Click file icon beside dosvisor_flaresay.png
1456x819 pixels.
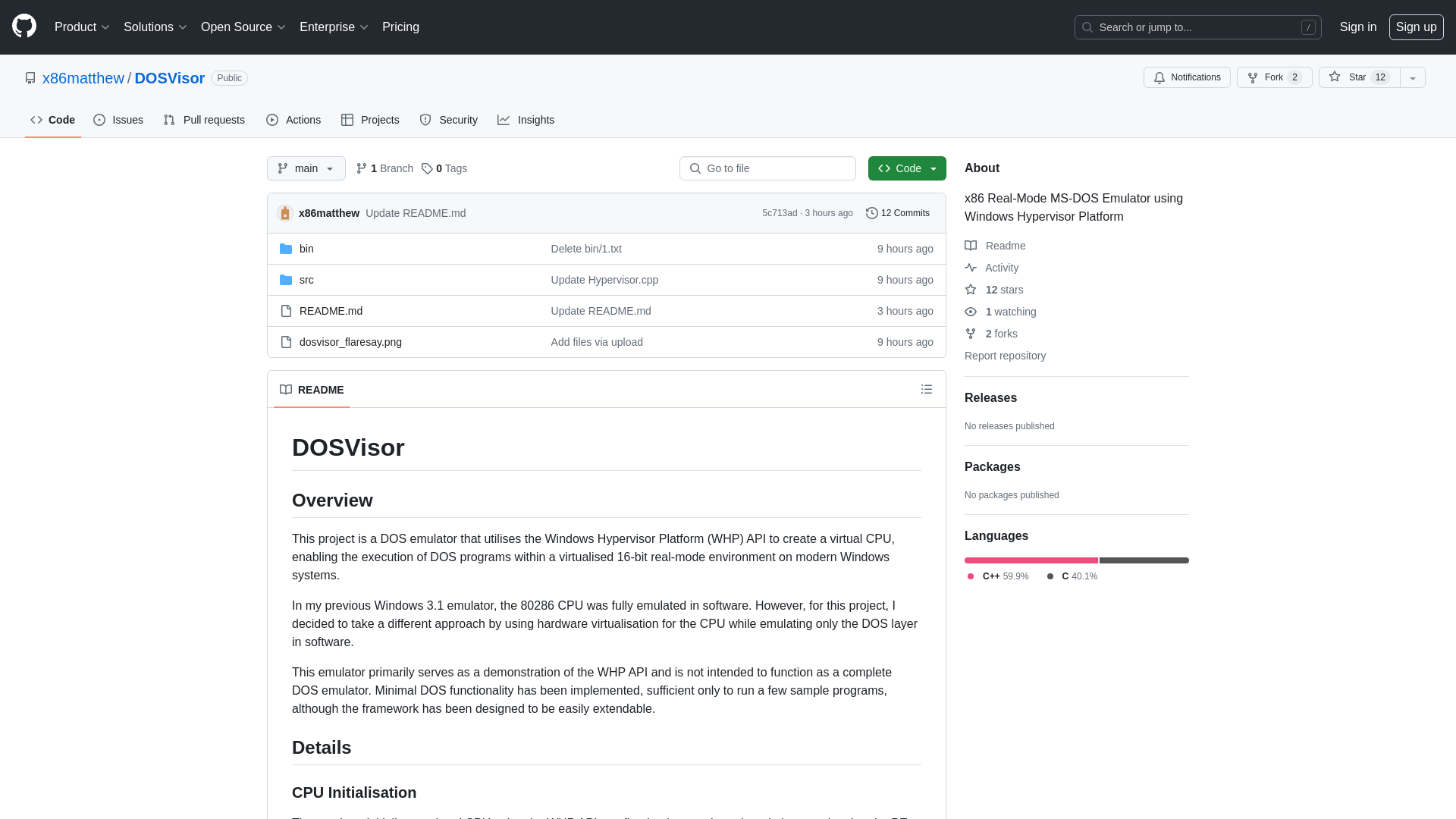pos(286,342)
